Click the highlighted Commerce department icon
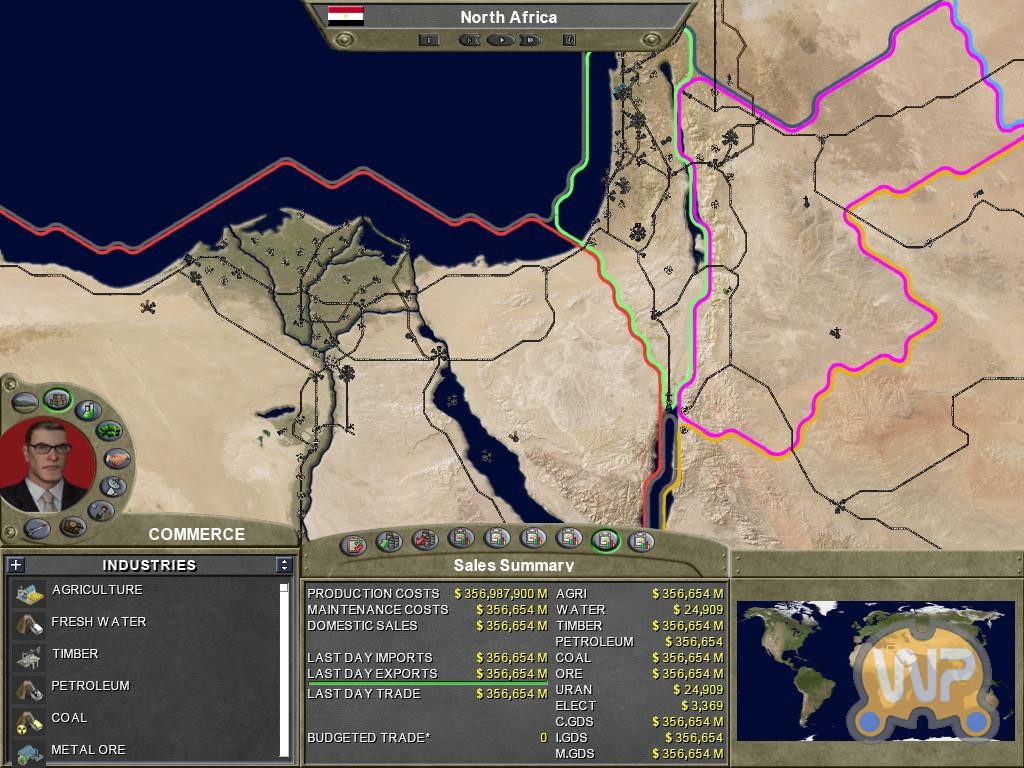Image resolution: width=1024 pixels, height=768 pixels. tap(57, 400)
